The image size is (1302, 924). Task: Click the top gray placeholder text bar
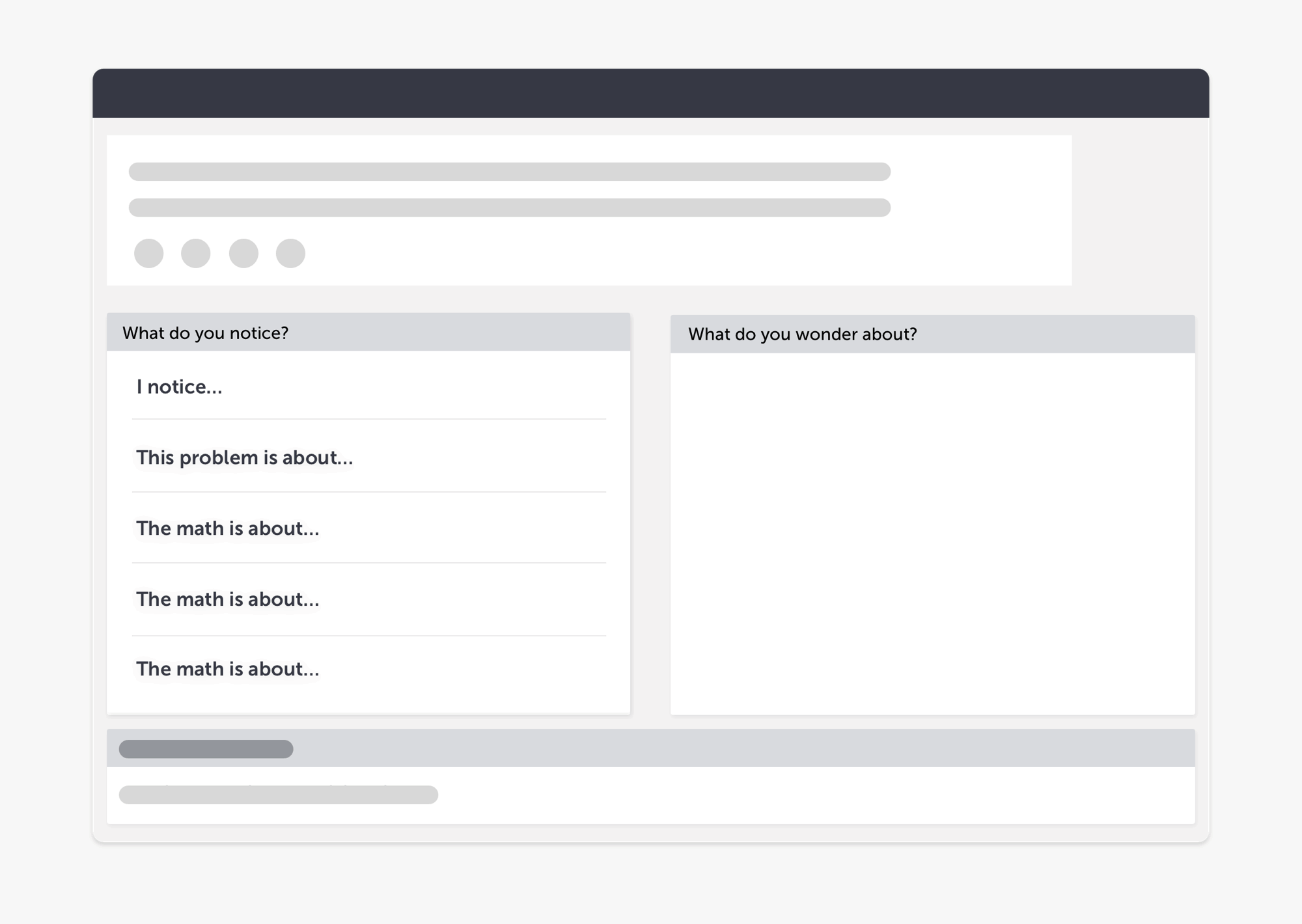click(x=509, y=172)
